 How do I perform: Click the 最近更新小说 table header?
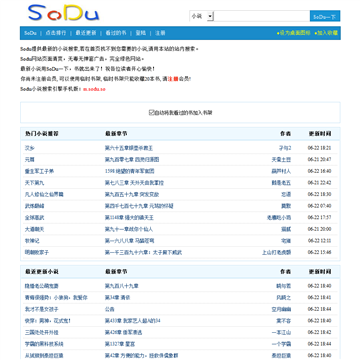[42, 272]
